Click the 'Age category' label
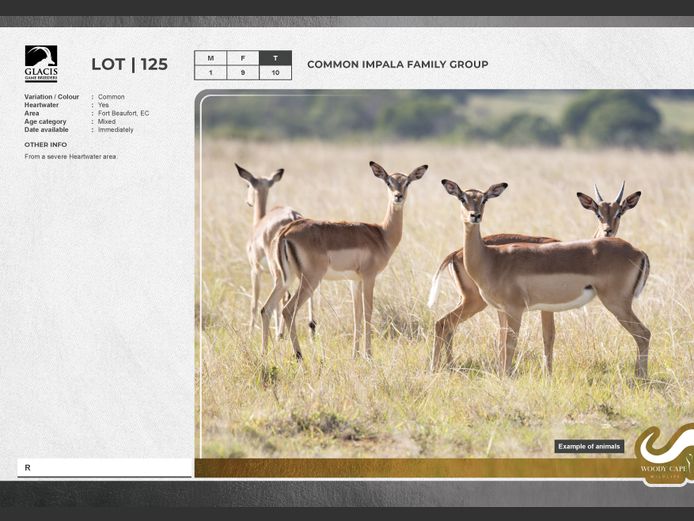 point(45,121)
